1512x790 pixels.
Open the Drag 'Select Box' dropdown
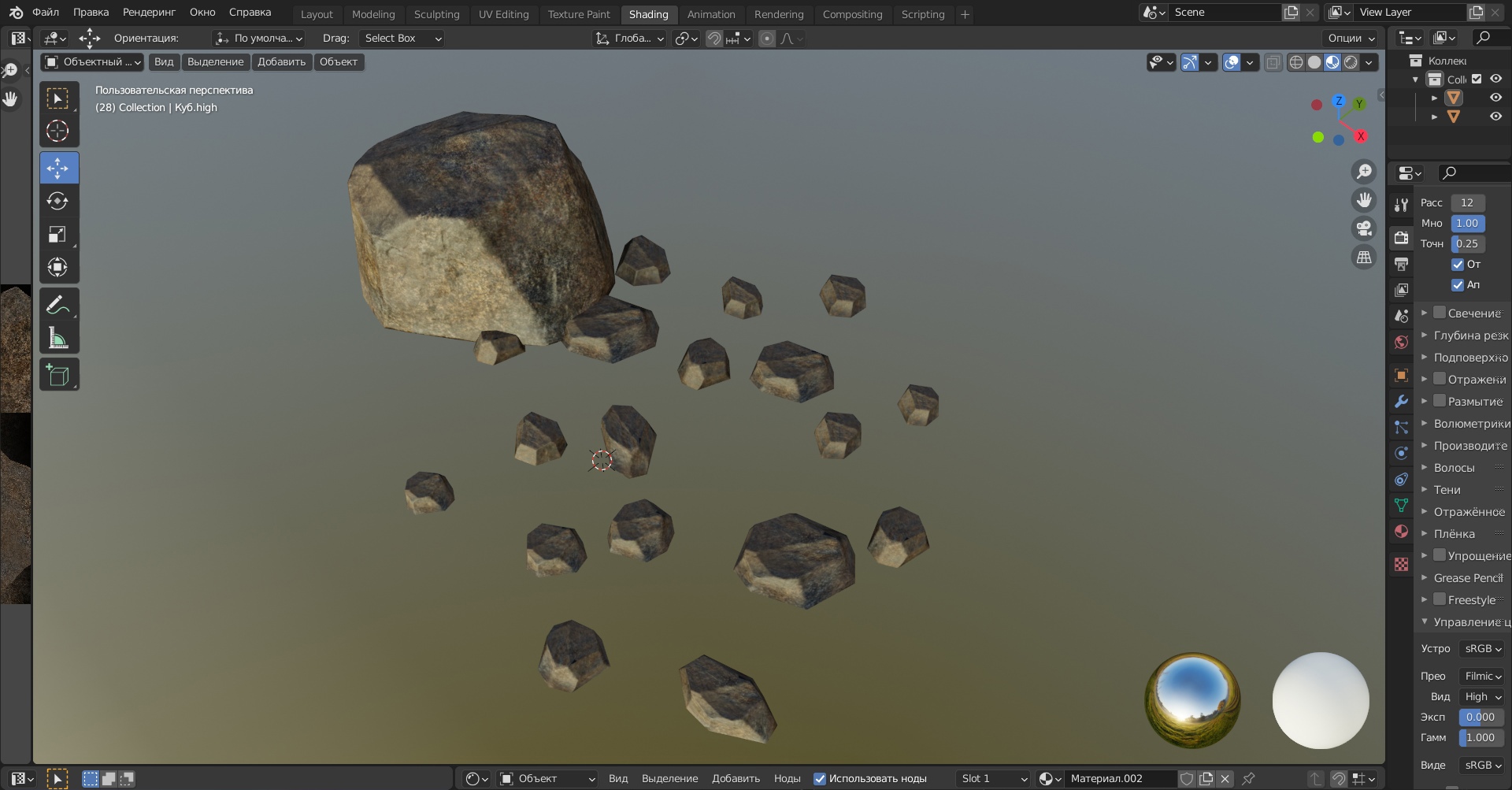point(402,38)
